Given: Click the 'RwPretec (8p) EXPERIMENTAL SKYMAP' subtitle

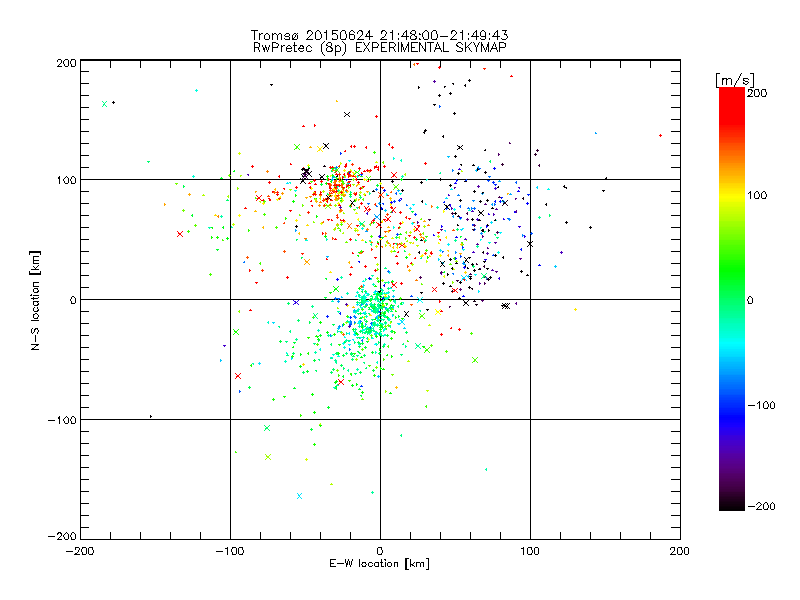Looking at the screenshot, I should tap(380, 48).
